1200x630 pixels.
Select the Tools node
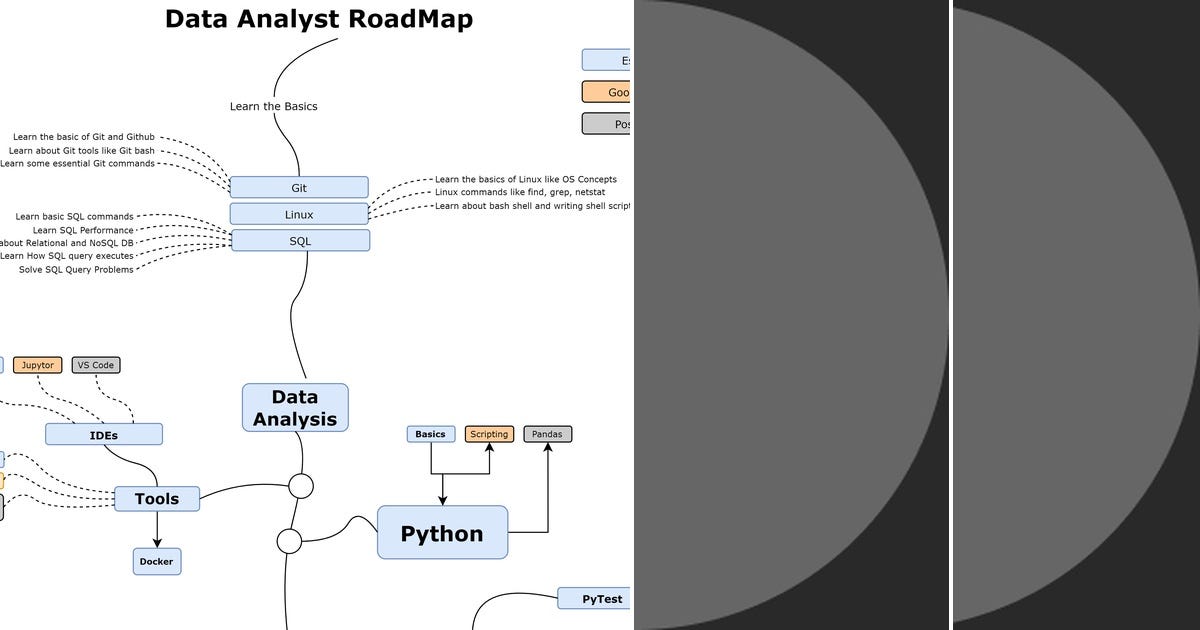pos(157,498)
